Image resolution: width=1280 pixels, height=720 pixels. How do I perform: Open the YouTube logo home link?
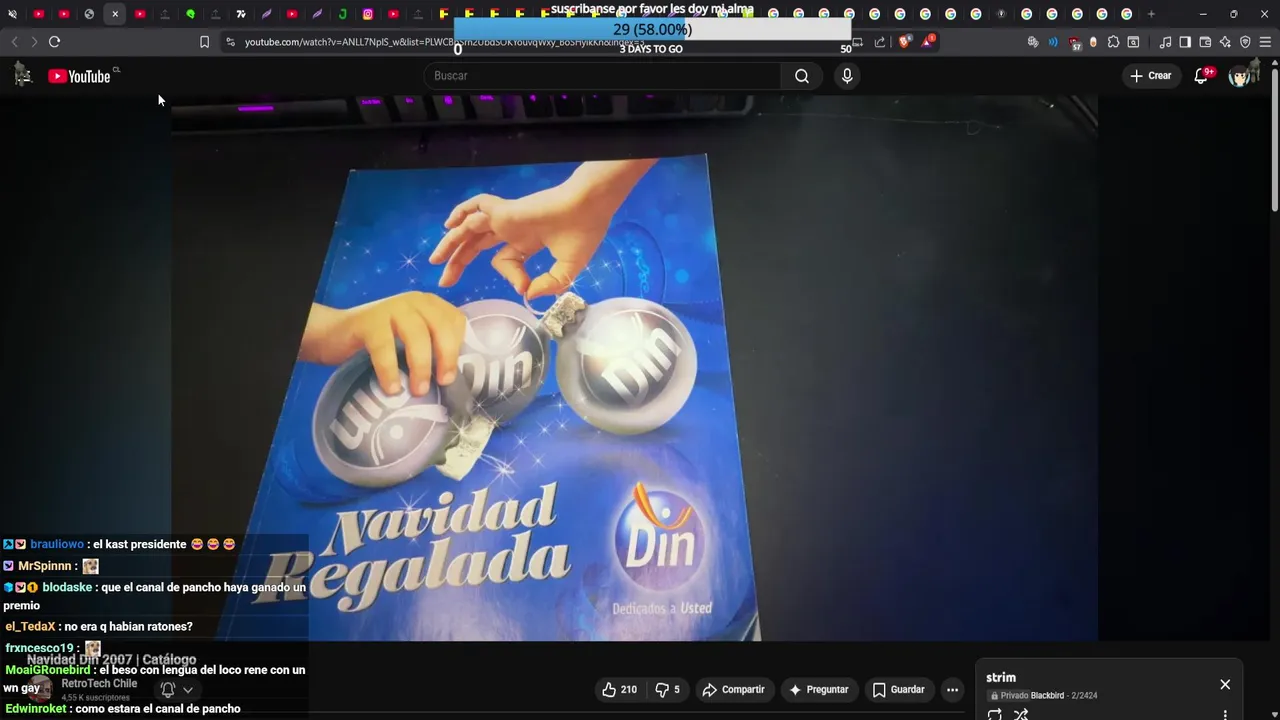tap(79, 76)
